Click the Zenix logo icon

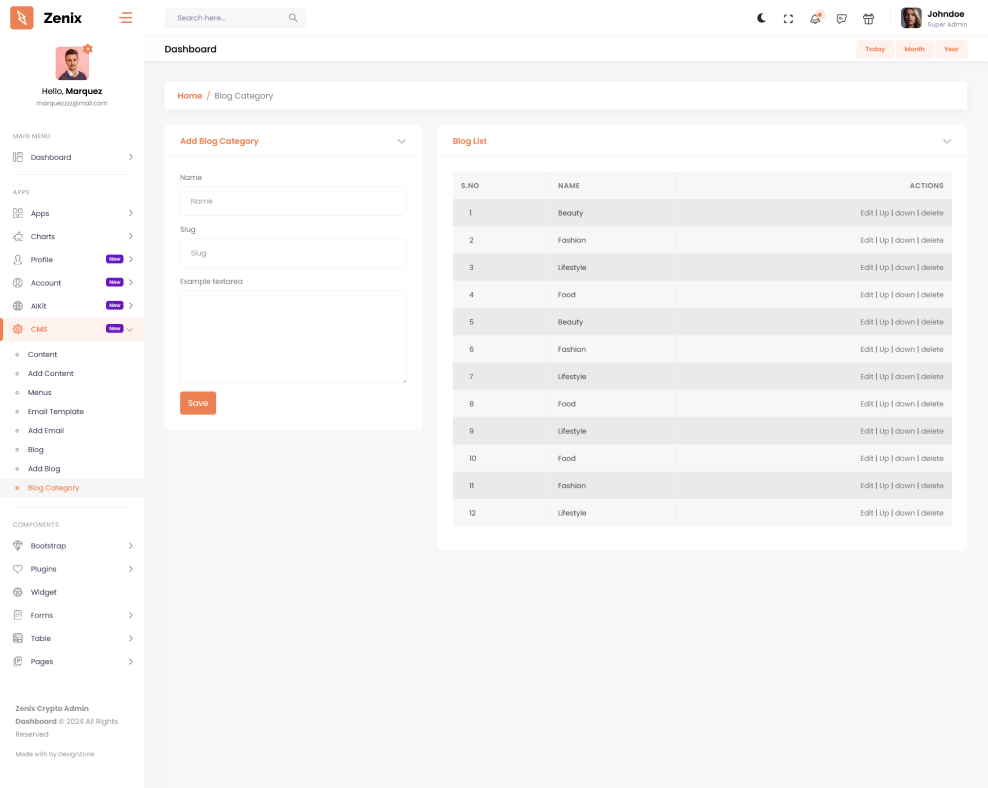pos(22,18)
